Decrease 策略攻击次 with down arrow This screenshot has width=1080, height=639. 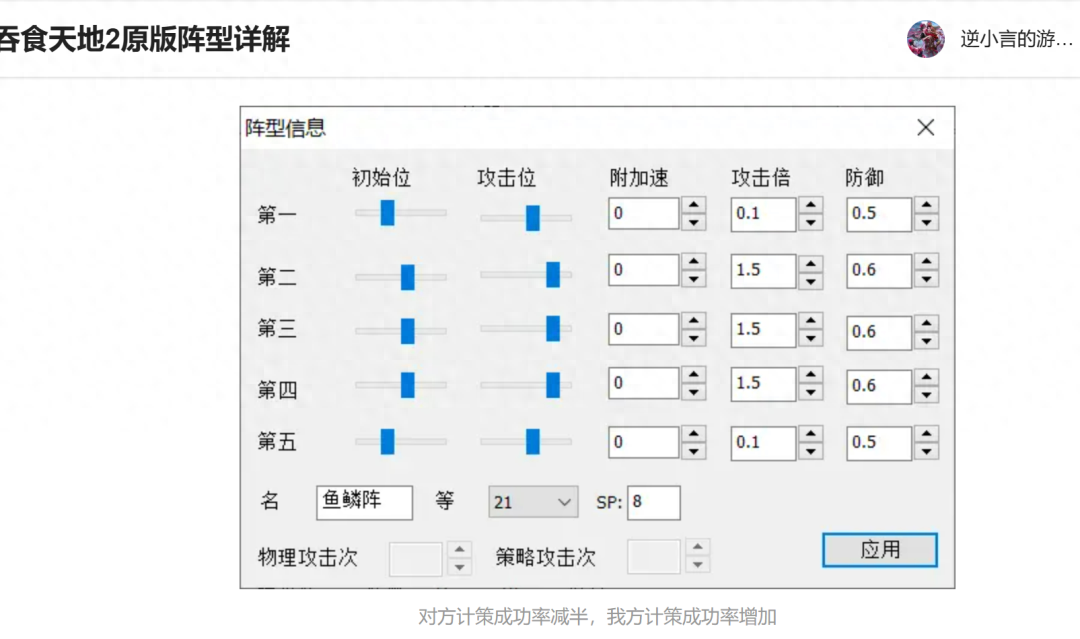[x=698, y=564]
